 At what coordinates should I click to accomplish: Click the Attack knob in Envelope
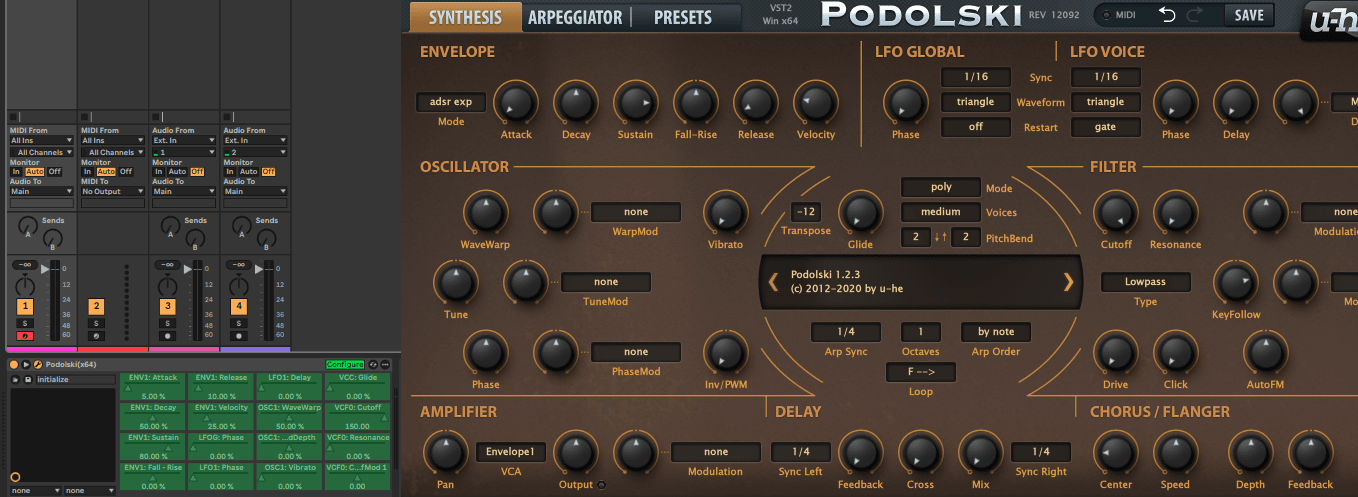point(516,102)
